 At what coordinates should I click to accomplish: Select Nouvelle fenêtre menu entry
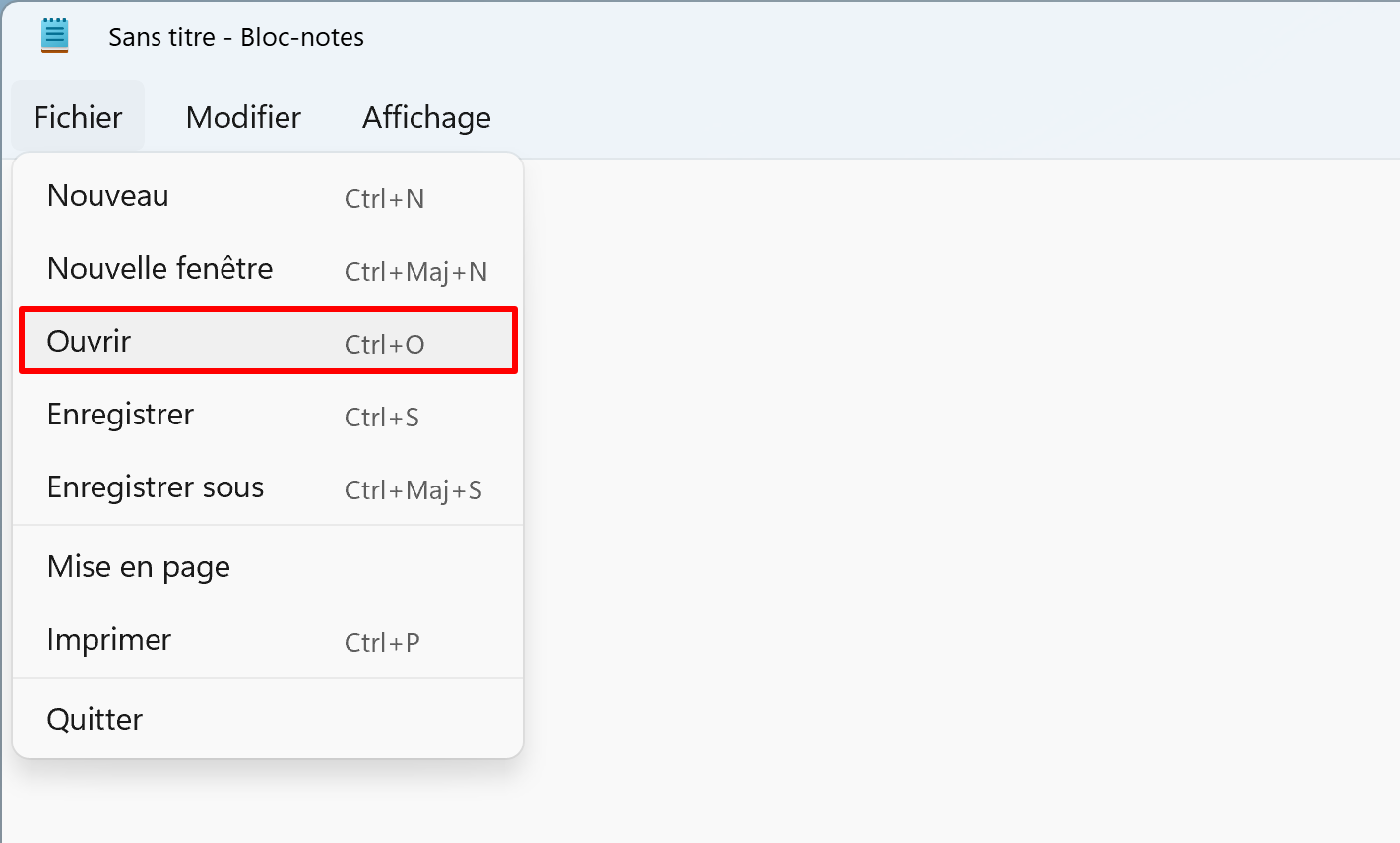click(x=268, y=269)
